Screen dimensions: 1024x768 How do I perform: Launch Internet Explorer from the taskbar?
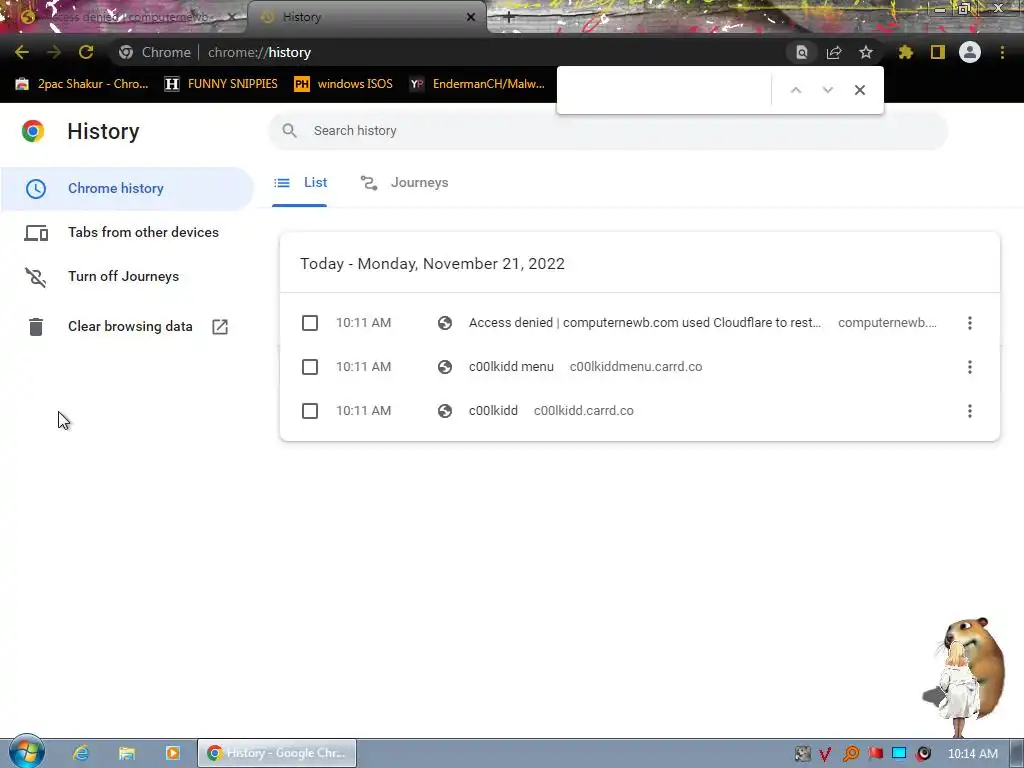(81, 753)
